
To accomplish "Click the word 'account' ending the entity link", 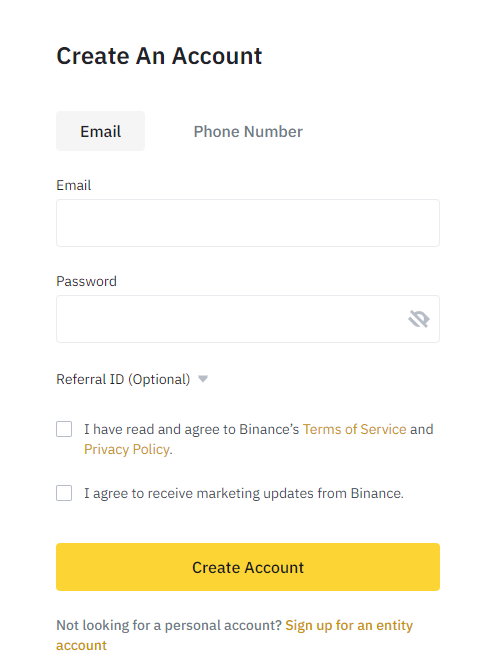I will click(x=81, y=645).
